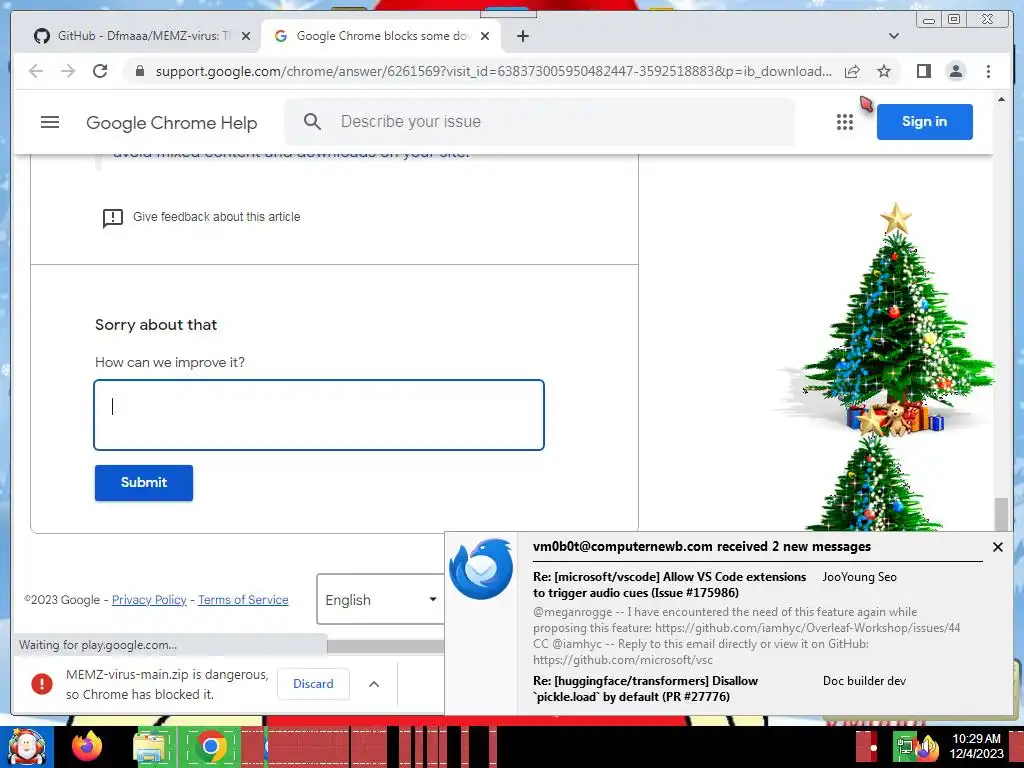Click the How can we improve it textbox

pyautogui.click(x=319, y=415)
